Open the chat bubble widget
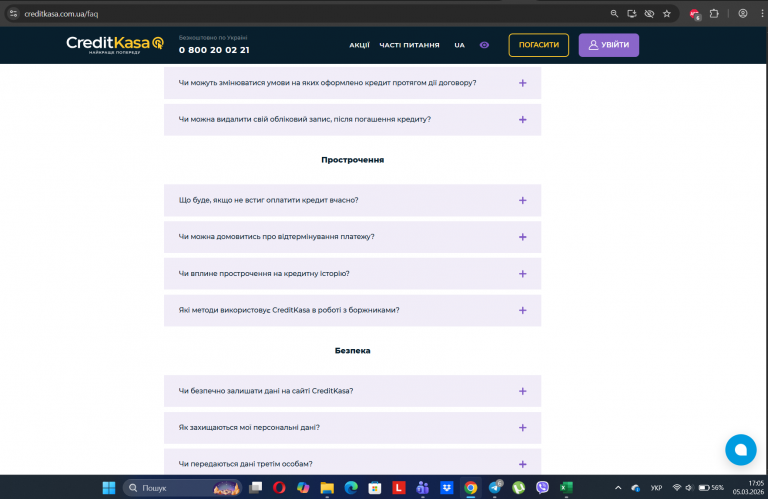768x499 pixels. coord(741,450)
